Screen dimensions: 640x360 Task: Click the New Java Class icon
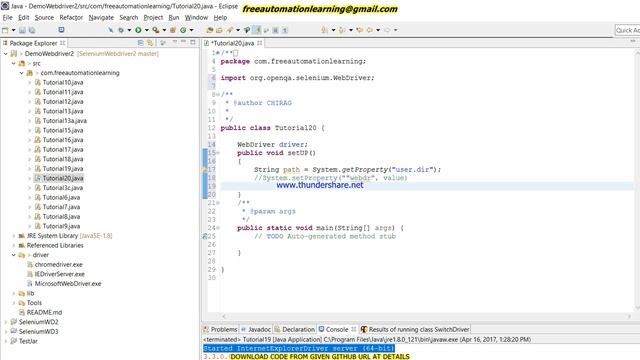coord(183,30)
